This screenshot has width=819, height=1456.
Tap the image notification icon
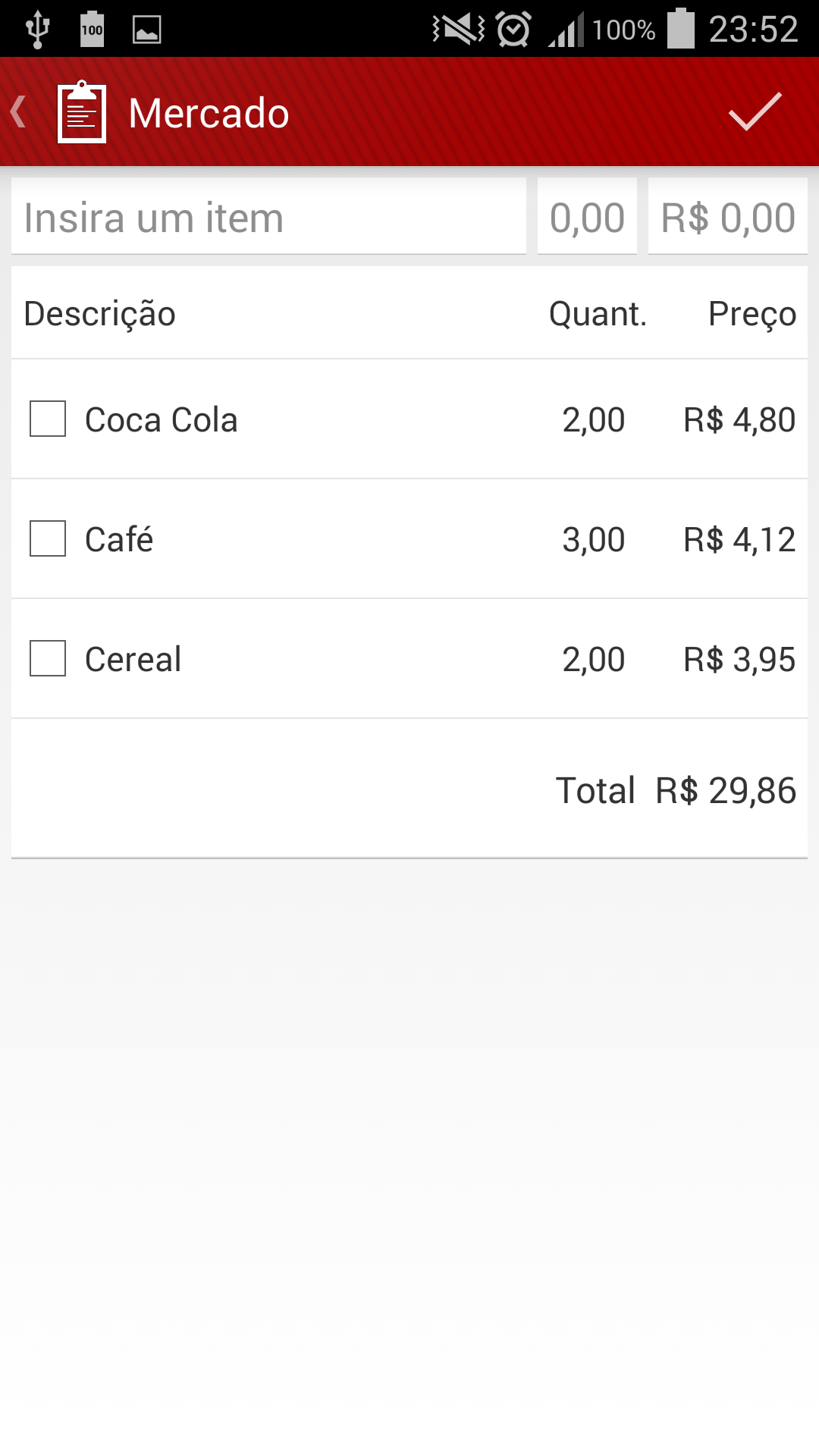146,30
